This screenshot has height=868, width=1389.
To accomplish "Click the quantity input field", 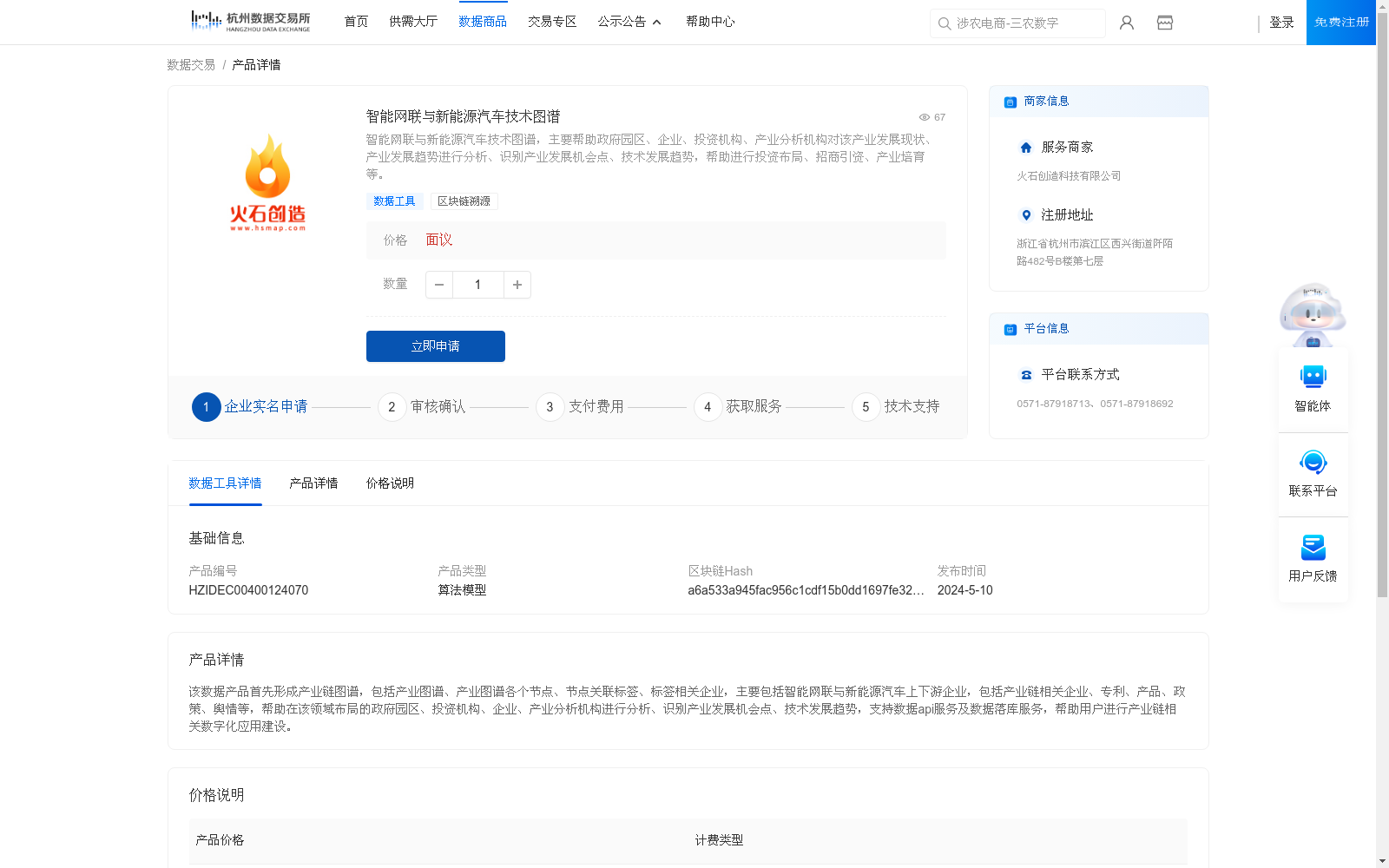I will click(x=477, y=285).
